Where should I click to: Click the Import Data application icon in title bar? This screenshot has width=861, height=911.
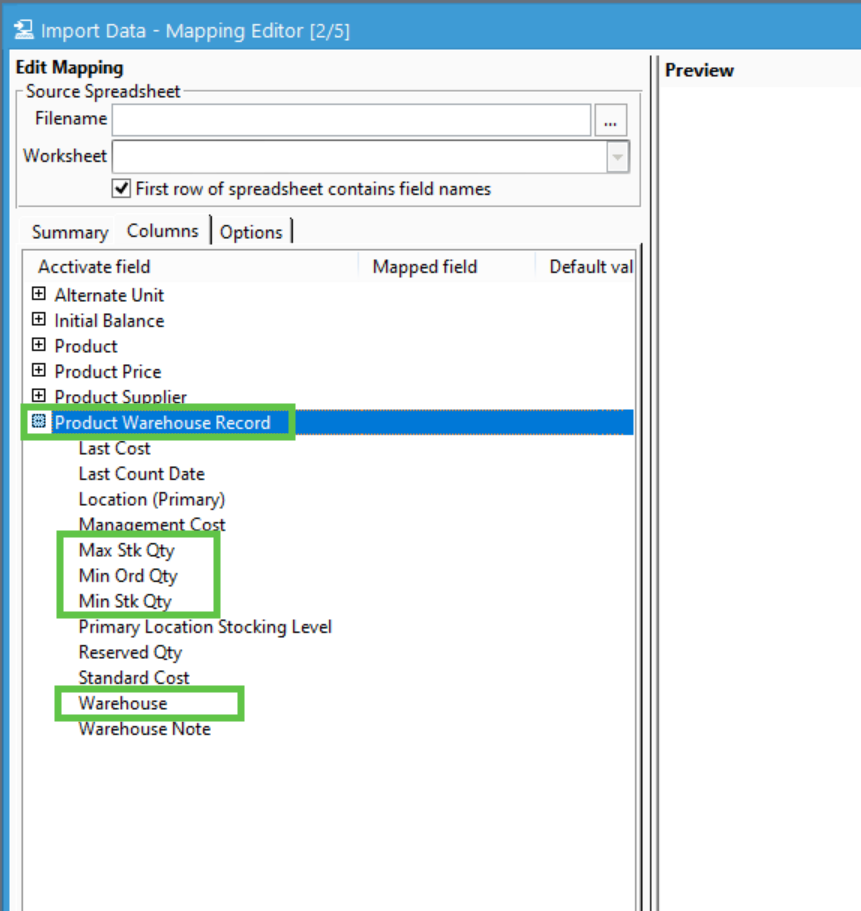pos(23,29)
